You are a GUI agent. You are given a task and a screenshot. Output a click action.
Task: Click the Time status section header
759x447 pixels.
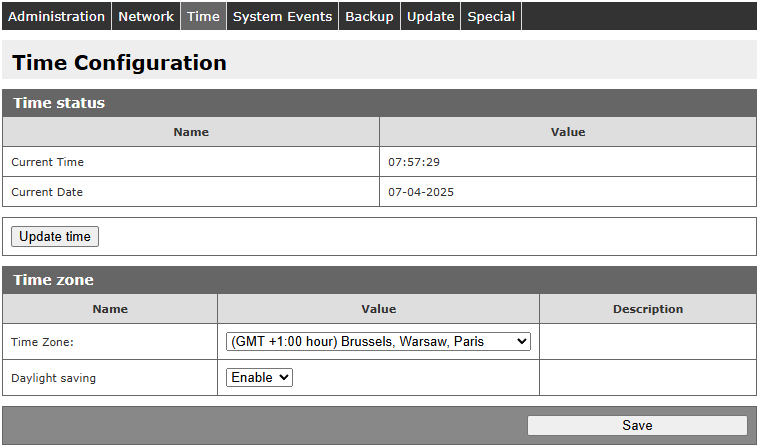click(59, 103)
